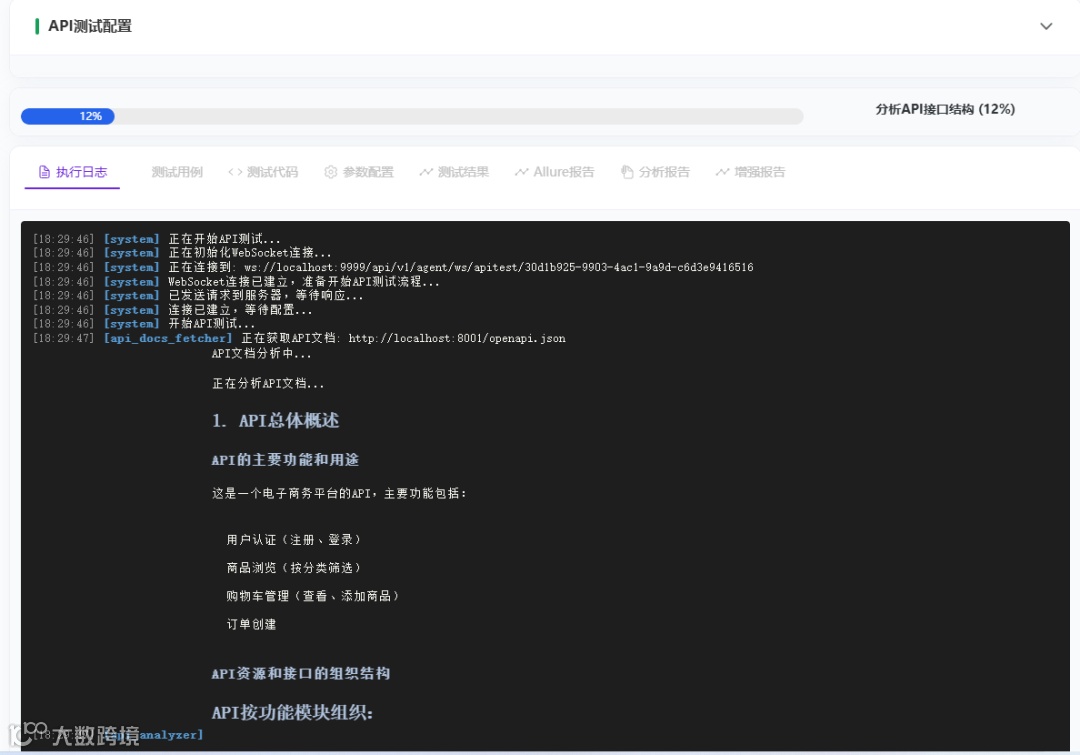
Task: Click the chart icon beside 测试结果
Action: 426,172
